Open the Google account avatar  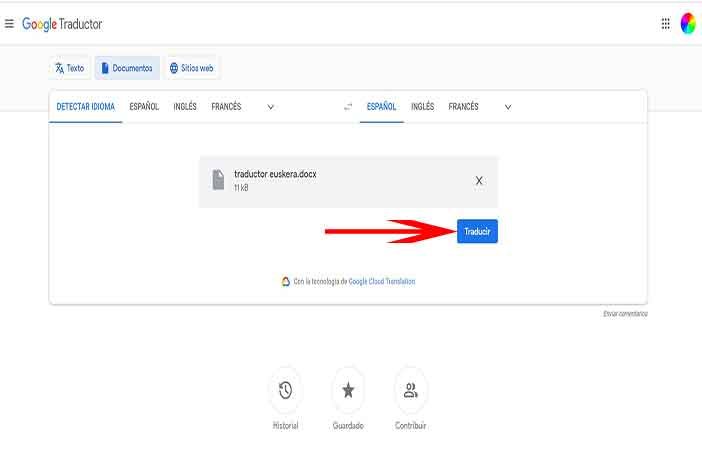(688, 24)
